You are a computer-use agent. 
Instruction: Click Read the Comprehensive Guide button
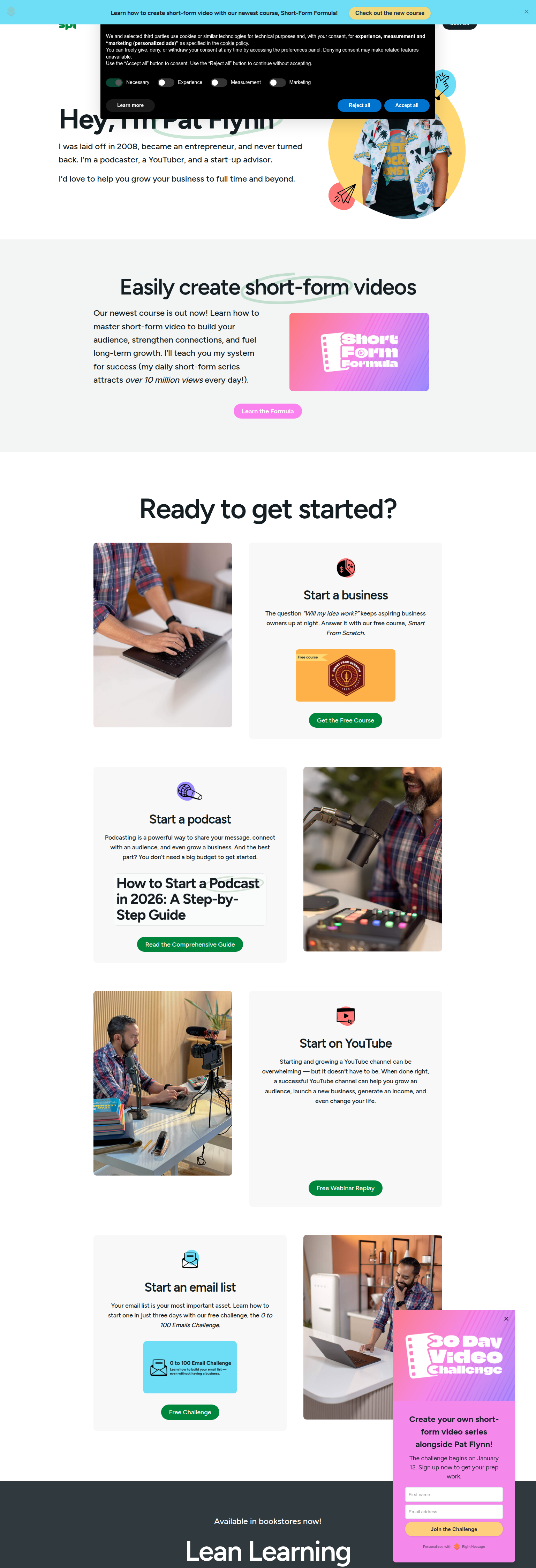coord(190,944)
